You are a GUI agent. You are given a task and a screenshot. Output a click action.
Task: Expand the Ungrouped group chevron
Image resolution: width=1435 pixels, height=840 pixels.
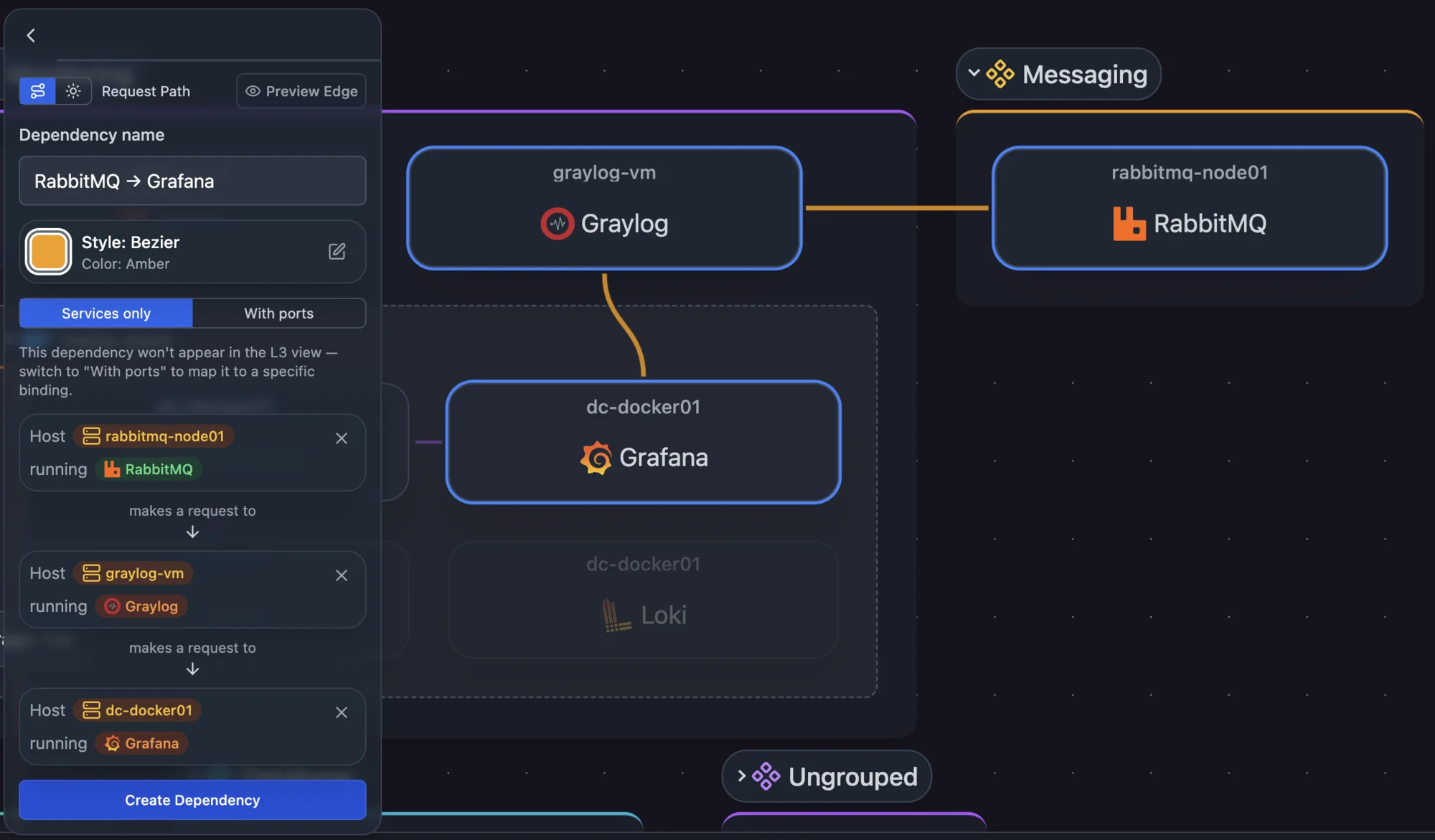742,776
